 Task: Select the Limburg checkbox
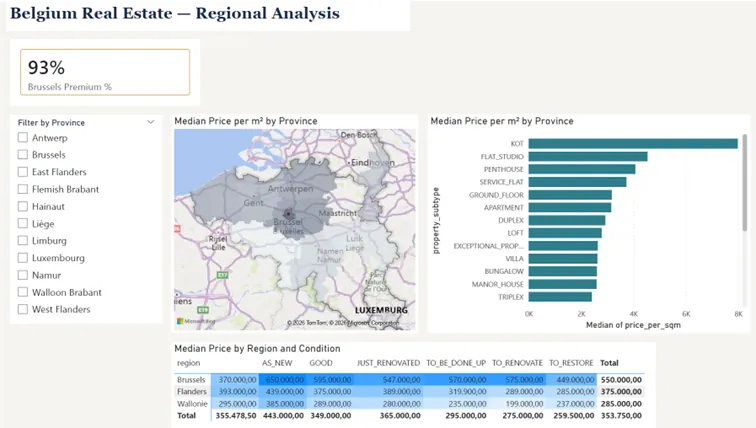[x=23, y=241]
